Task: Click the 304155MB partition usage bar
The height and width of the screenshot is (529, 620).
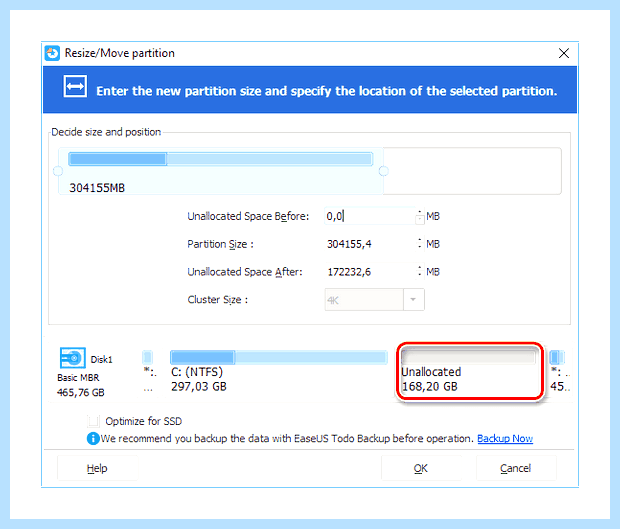Action: (x=221, y=159)
